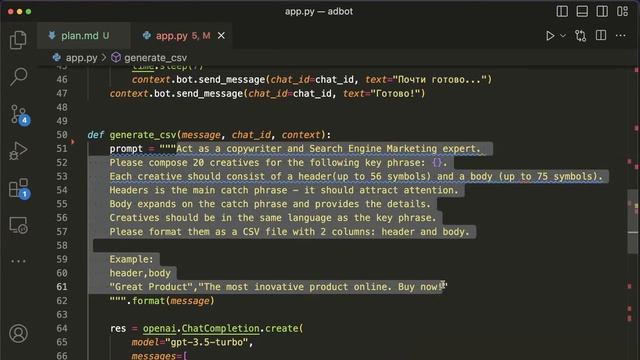Click the minimap scrollbar slider on the right
The height and width of the screenshot is (360, 640).
pos(633,221)
